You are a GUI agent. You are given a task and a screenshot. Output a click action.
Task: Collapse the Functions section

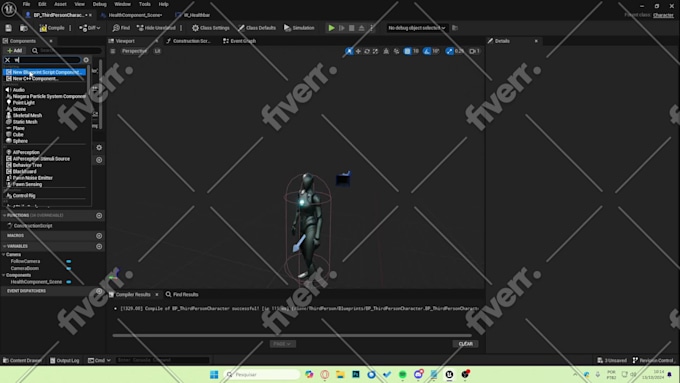[4, 216]
